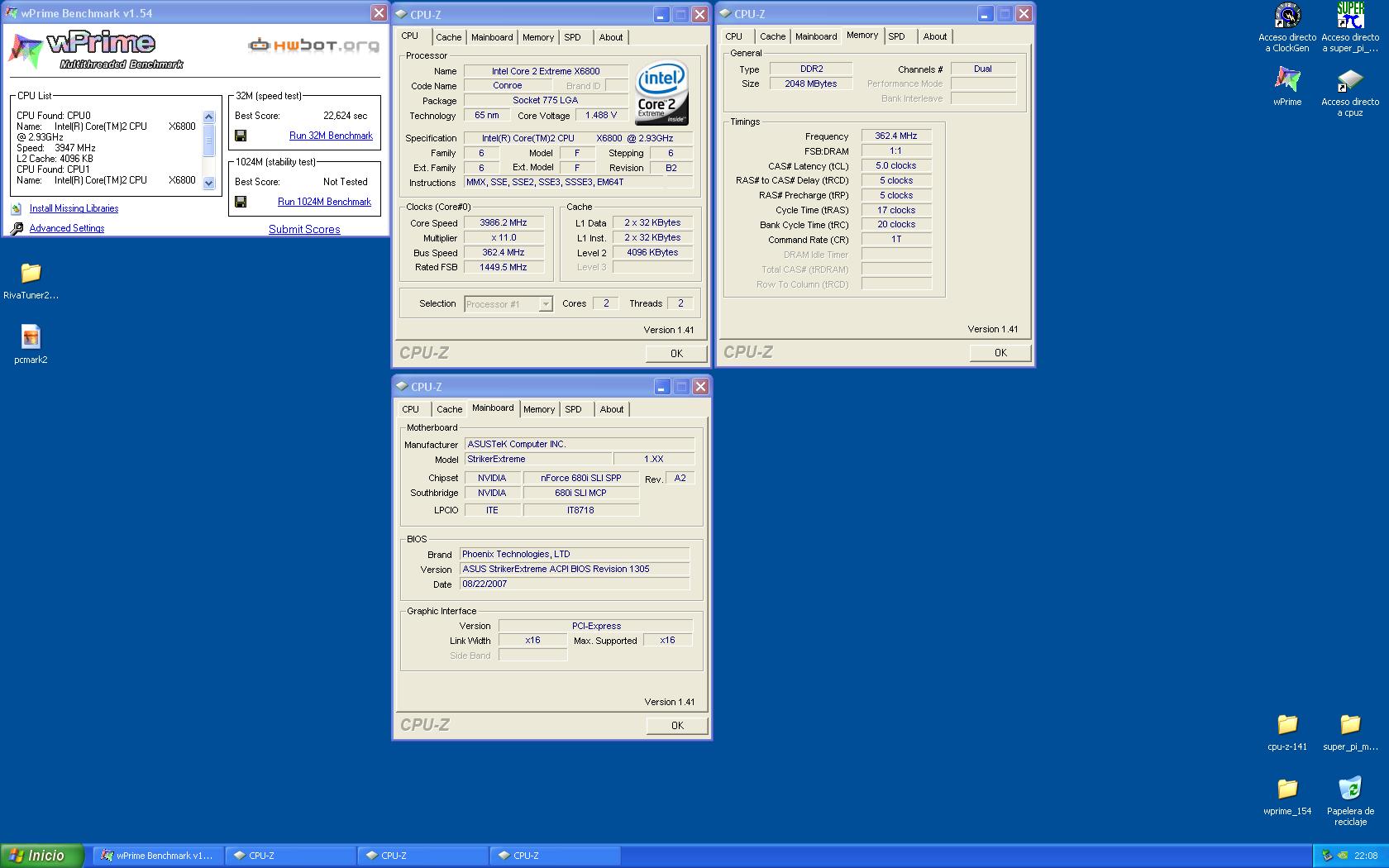Open SPD tab in top-left CPU-Z window
The image size is (1389, 868).
[x=573, y=37]
